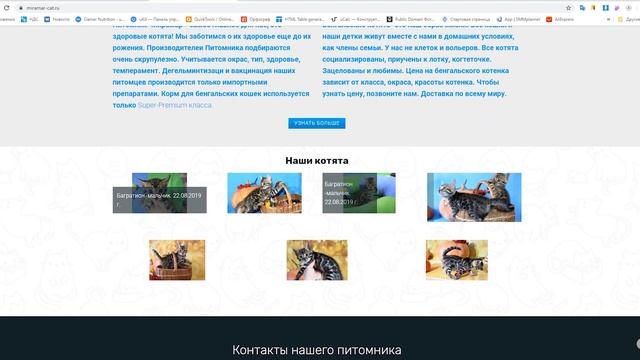The height and width of the screenshot is (360, 640).
Task: Click the Контакты нашего питомника heading
Action: tap(317, 350)
